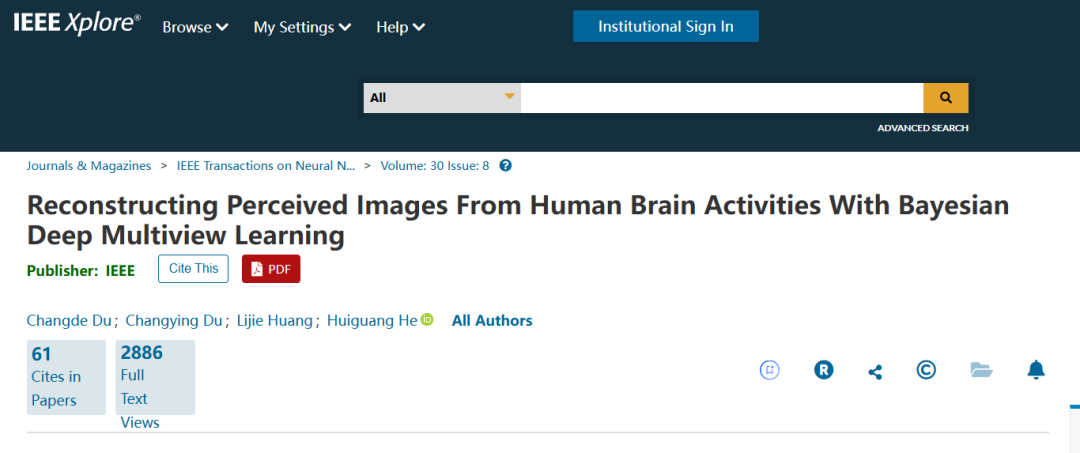Click the circled R rights icon

click(x=823, y=370)
